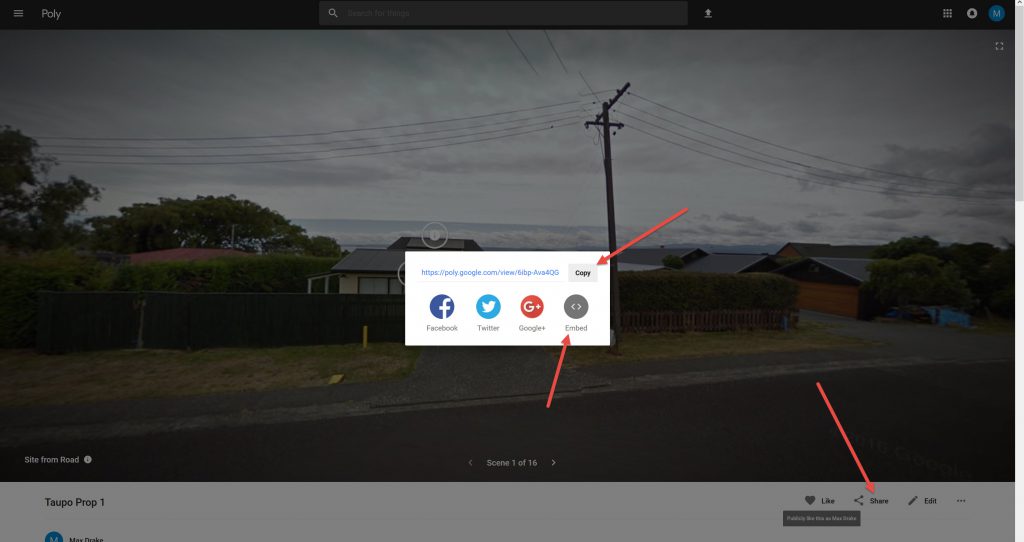Open the hamburger main menu
This screenshot has height=542, width=1024.
point(18,13)
